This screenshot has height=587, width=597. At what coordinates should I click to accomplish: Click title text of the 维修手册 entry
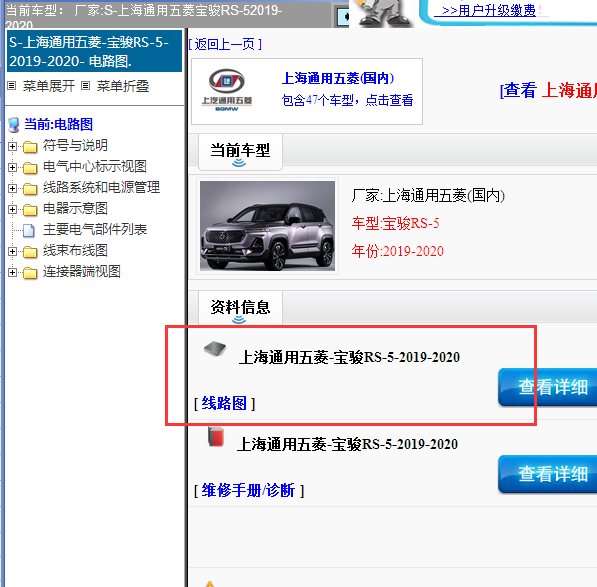347,444
